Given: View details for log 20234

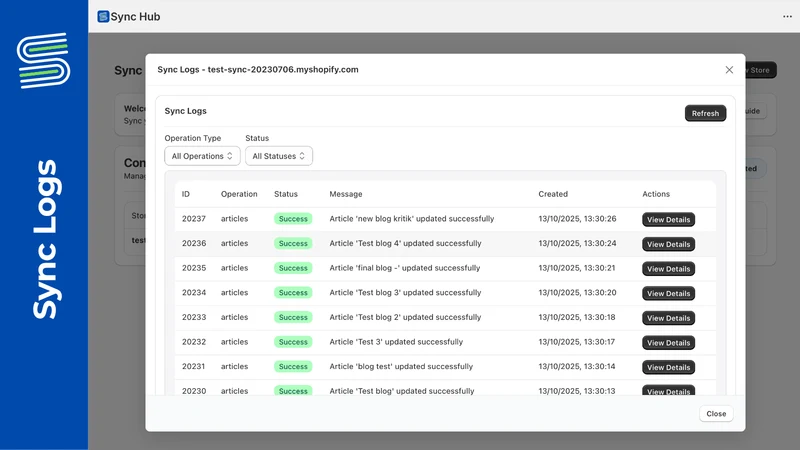Looking at the screenshot, I should 668,293.
